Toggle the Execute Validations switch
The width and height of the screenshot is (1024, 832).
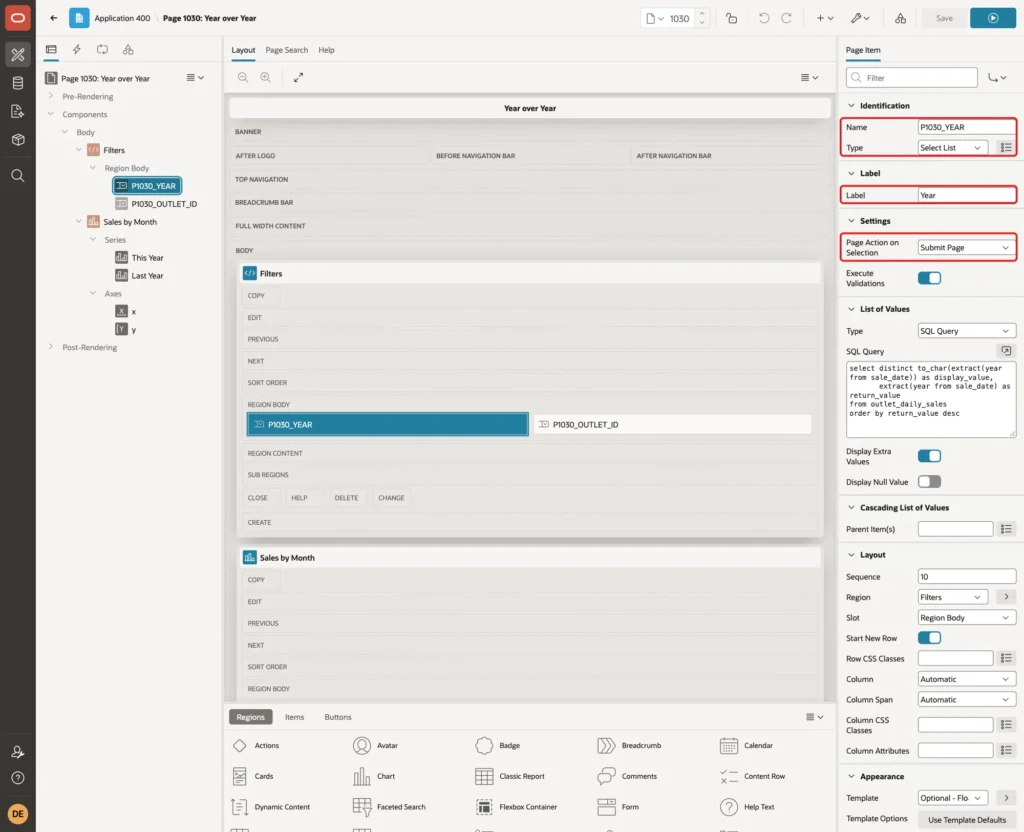pos(929,278)
